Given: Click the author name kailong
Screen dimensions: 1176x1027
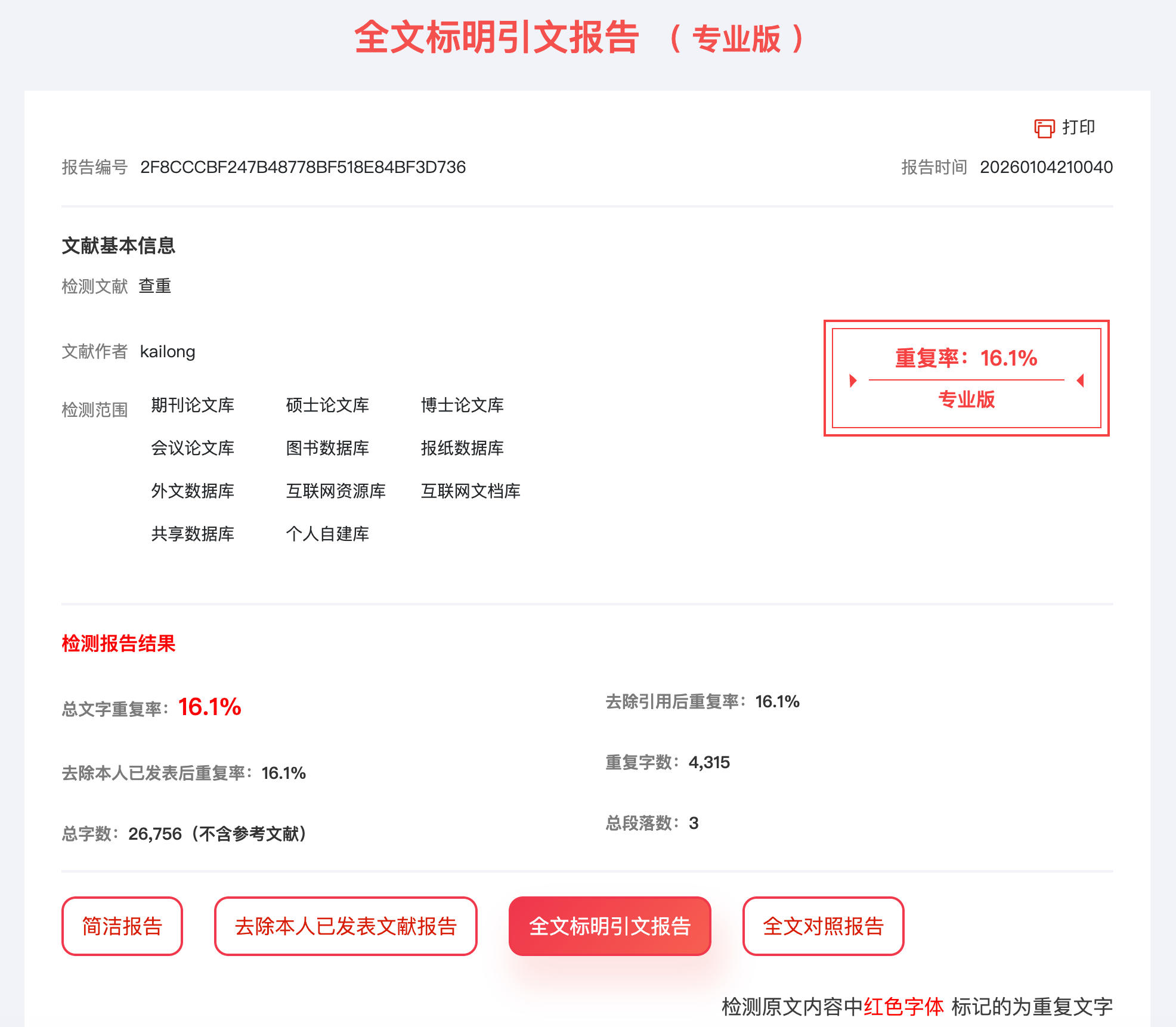Looking at the screenshot, I should (168, 351).
